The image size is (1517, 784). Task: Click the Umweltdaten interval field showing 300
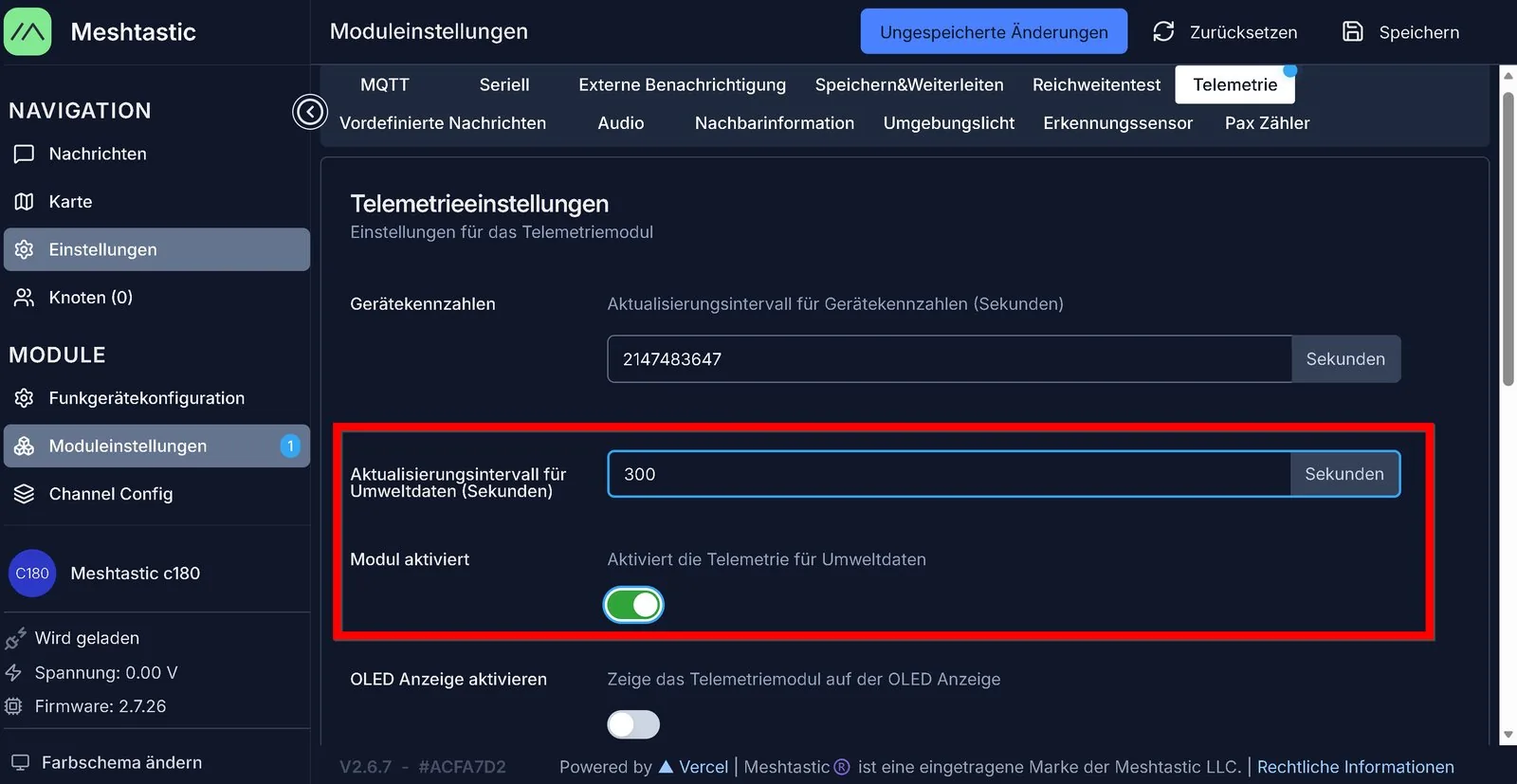(949, 473)
